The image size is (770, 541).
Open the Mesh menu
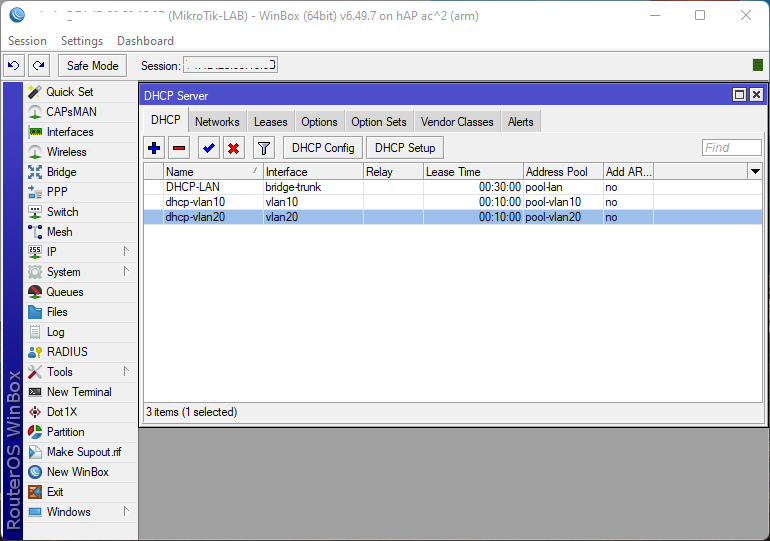tap(81, 232)
